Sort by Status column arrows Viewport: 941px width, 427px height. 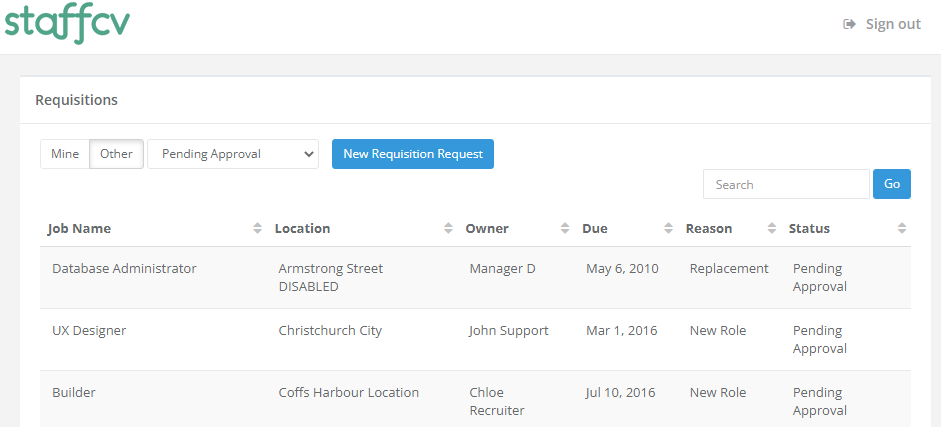point(901,228)
